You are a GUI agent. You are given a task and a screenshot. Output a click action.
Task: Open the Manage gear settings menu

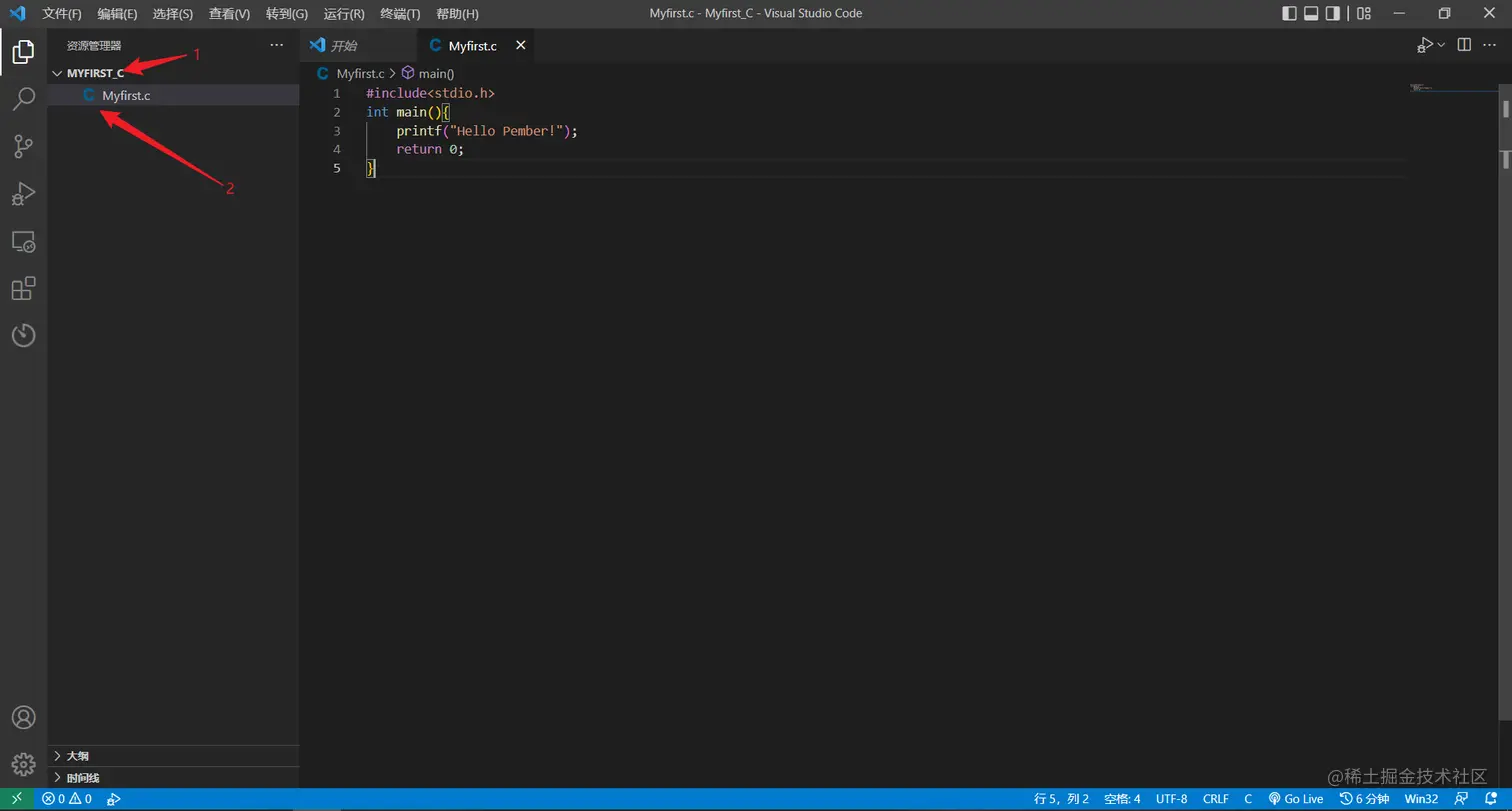click(x=23, y=764)
